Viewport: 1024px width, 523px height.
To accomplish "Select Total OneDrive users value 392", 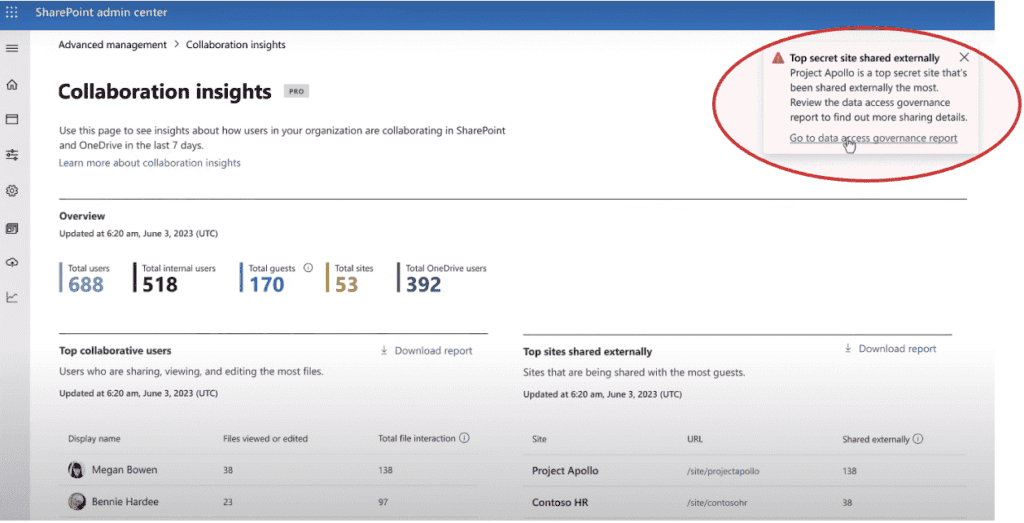I will 423,285.
